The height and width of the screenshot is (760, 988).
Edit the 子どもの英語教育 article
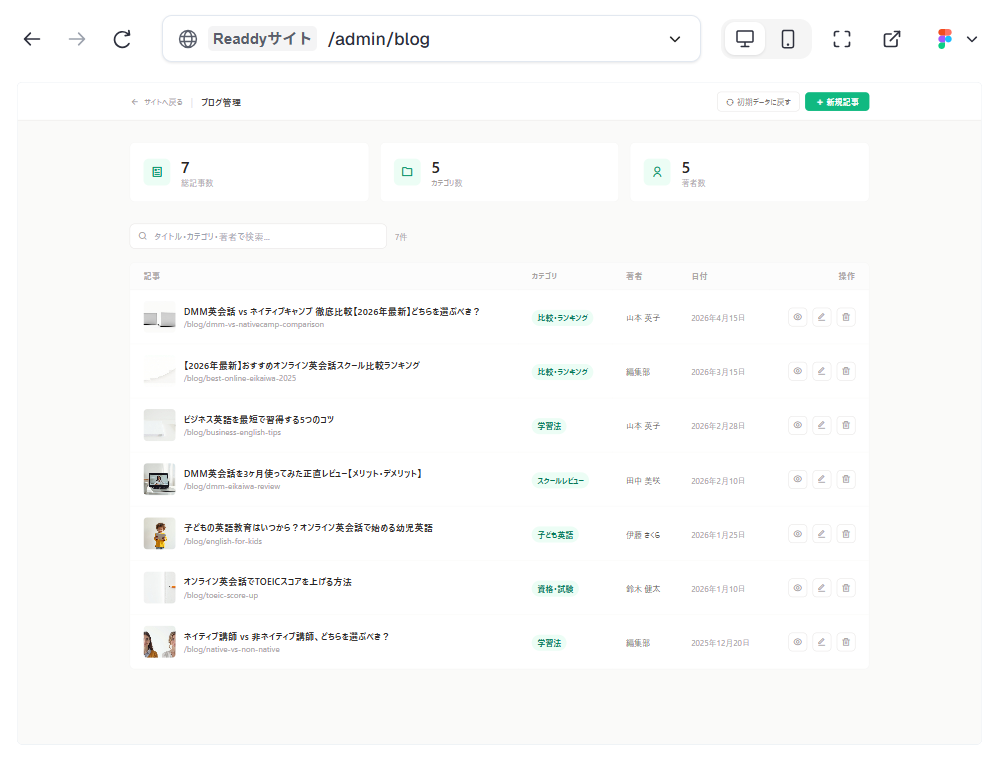pos(822,534)
